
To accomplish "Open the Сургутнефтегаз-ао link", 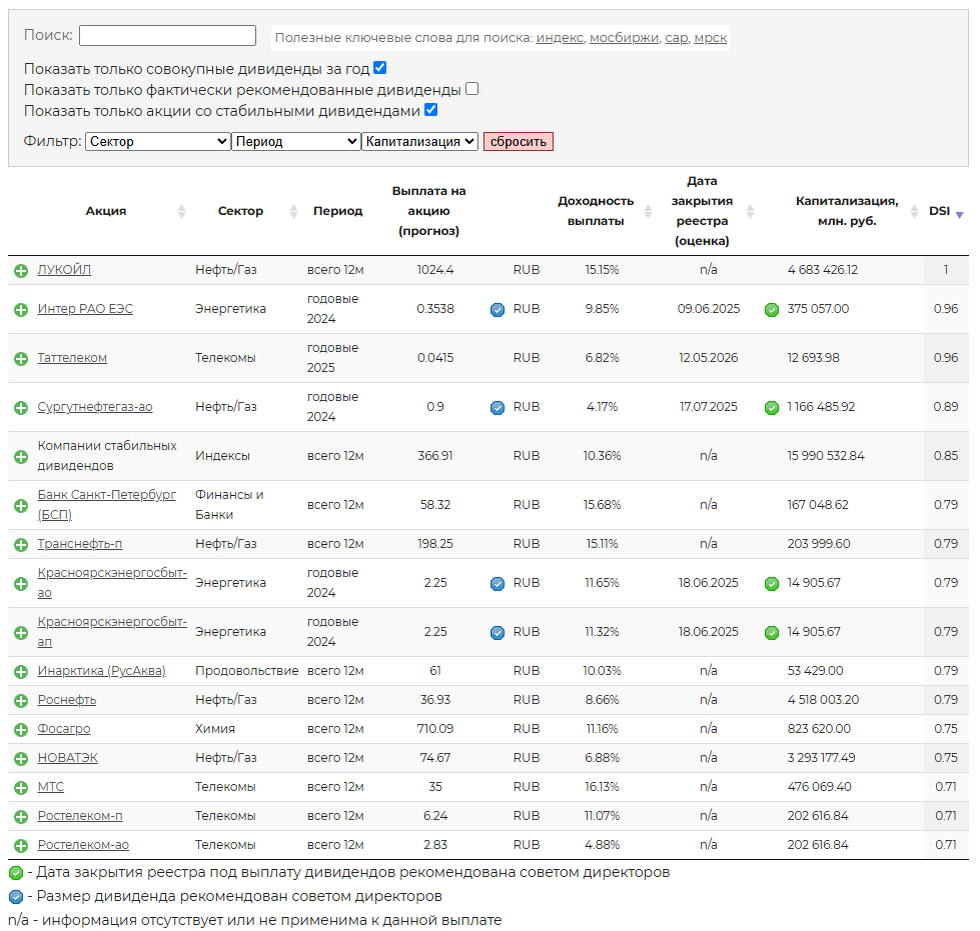I will 95,407.
